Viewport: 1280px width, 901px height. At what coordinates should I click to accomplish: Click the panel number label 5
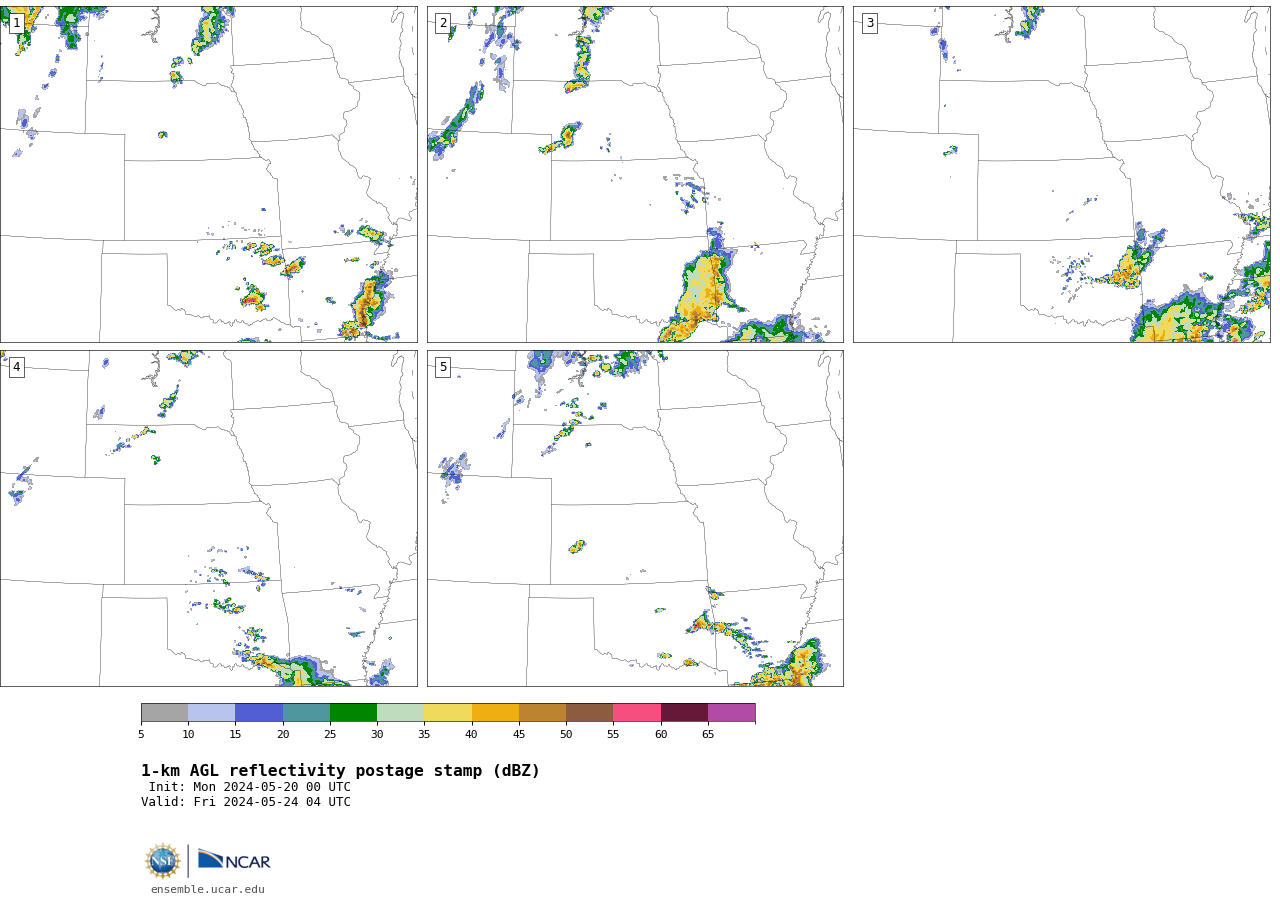(443, 367)
